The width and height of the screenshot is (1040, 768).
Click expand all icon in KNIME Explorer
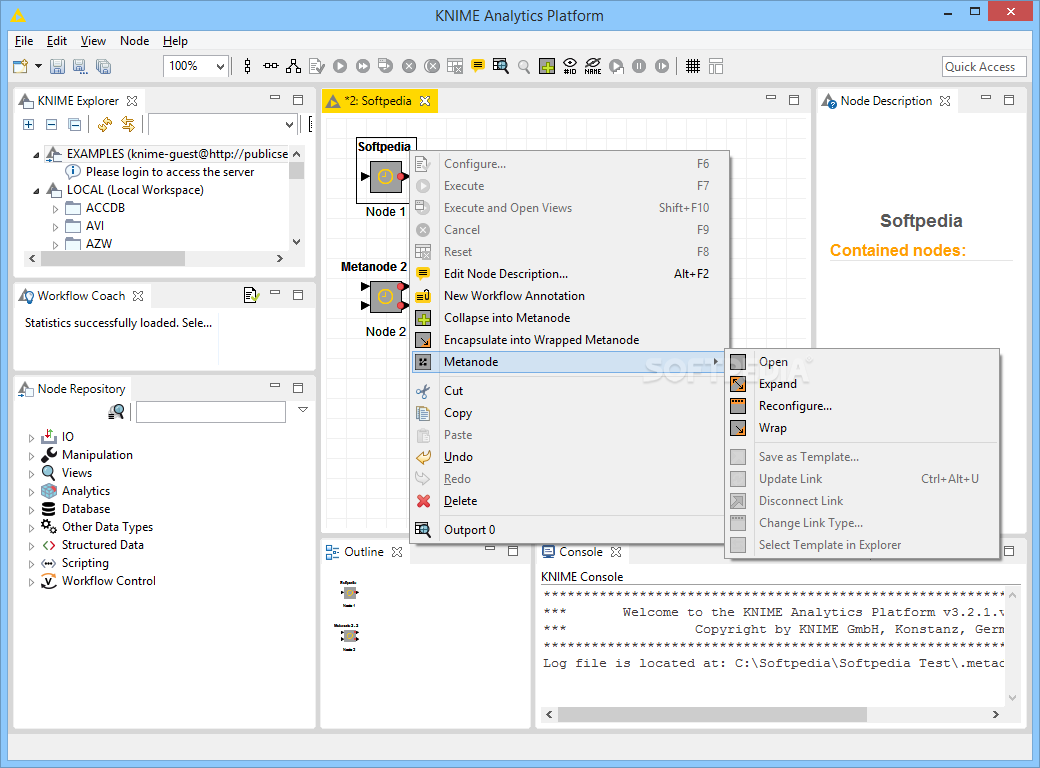tap(29, 124)
